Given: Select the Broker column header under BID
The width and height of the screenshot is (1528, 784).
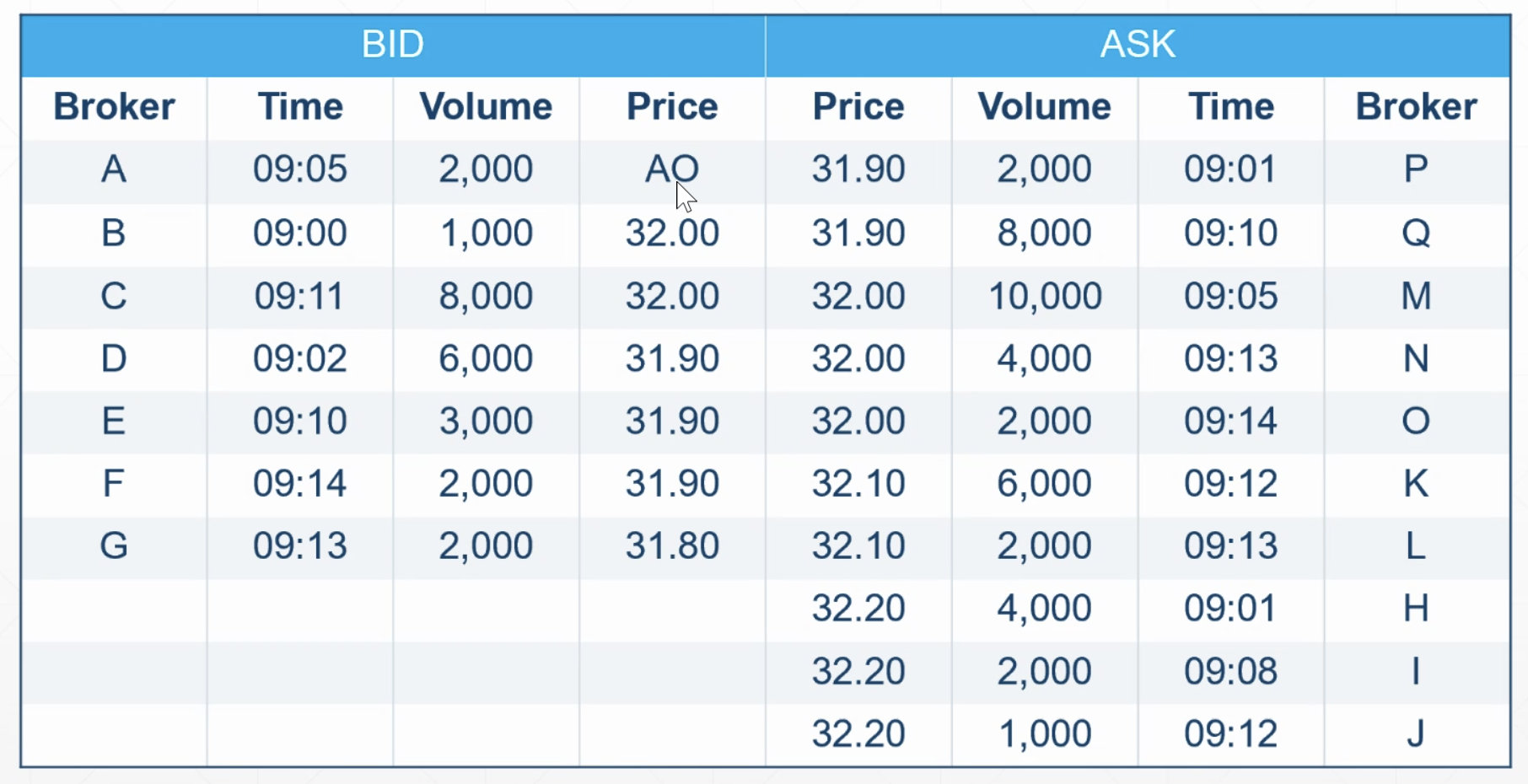Looking at the screenshot, I should point(114,107).
